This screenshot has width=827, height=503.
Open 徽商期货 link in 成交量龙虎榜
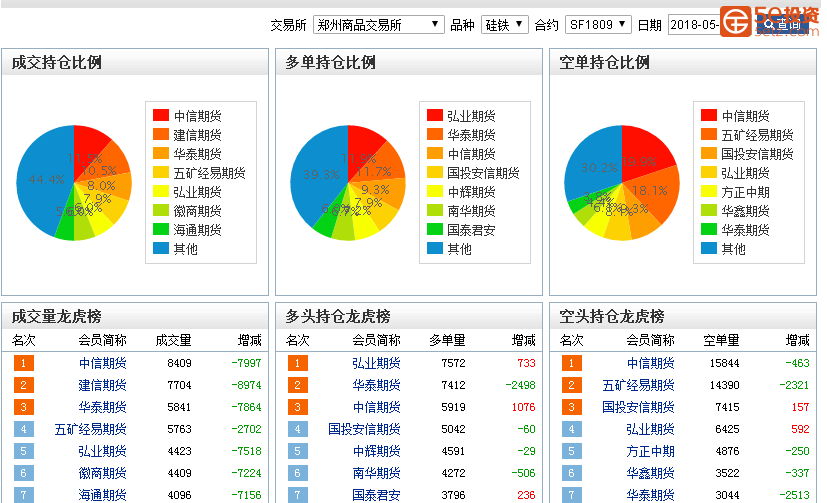[x=102, y=473]
